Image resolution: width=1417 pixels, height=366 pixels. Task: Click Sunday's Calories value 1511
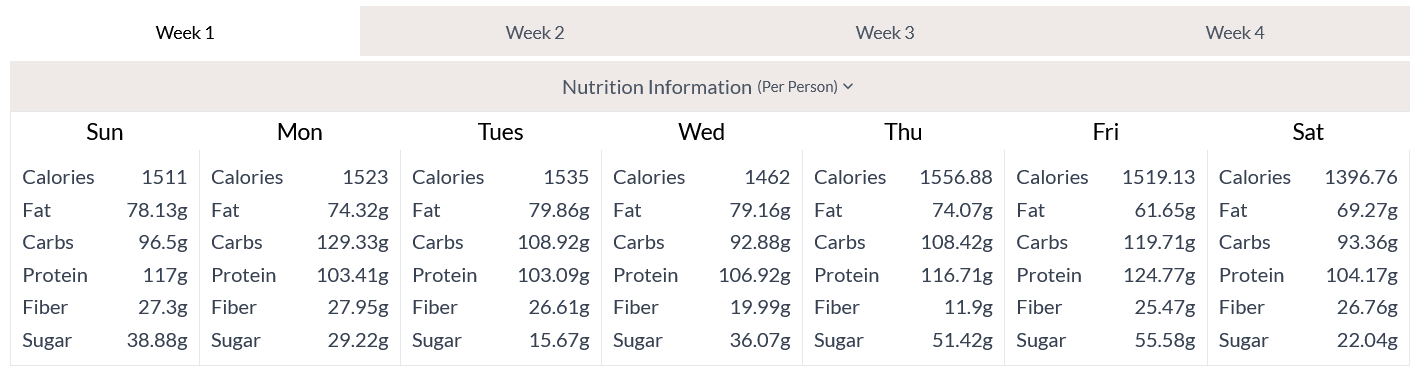point(164,177)
